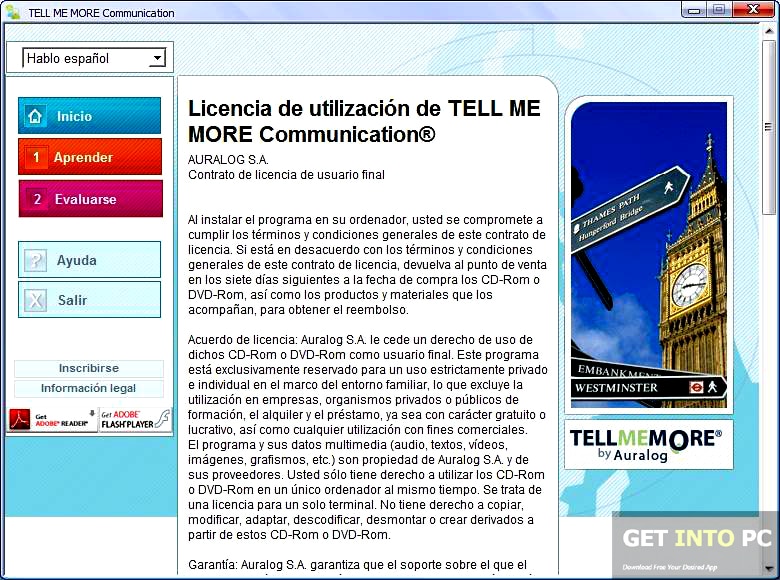The width and height of the screenshot is (780, 580).
Task: Click the title bar text 'TELL ME MORE Communication'
Action: [101, 13]
